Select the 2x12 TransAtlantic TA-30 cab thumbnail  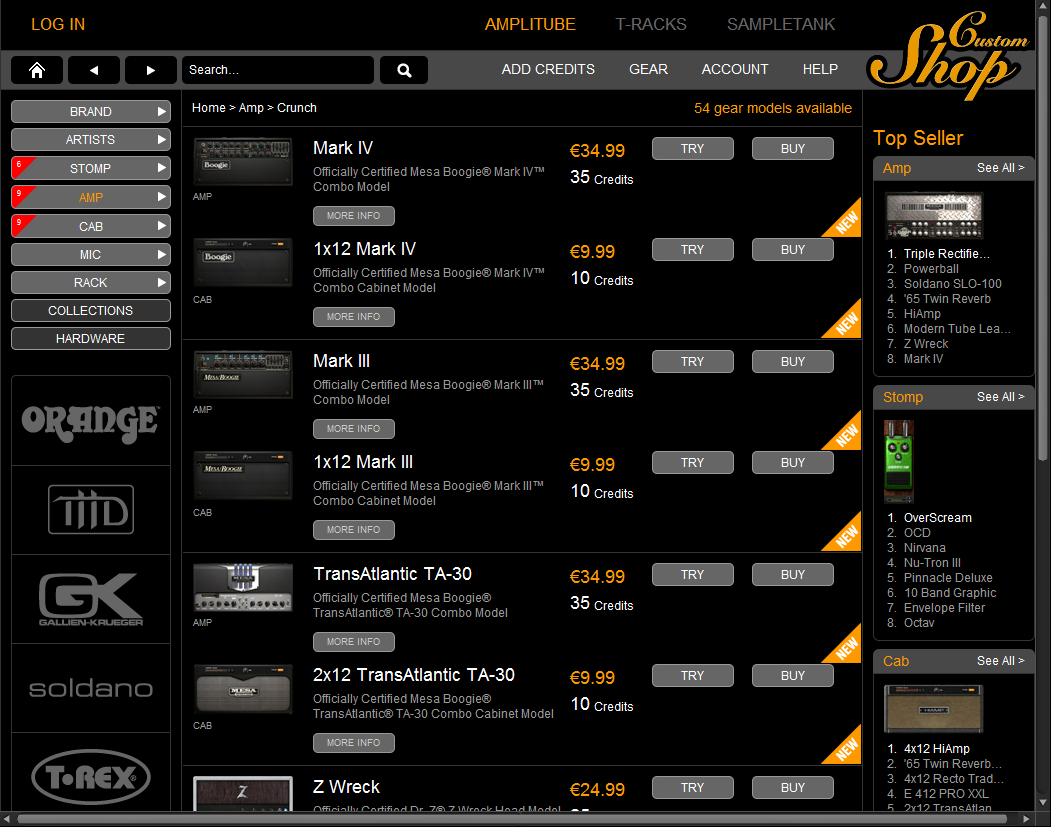pos(243,689)
